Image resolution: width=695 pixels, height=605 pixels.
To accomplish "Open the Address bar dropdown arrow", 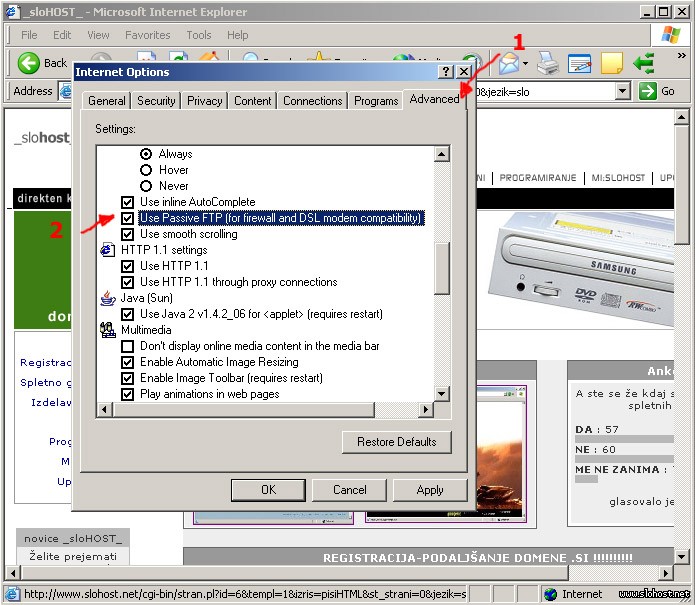I will coord(623,91).
